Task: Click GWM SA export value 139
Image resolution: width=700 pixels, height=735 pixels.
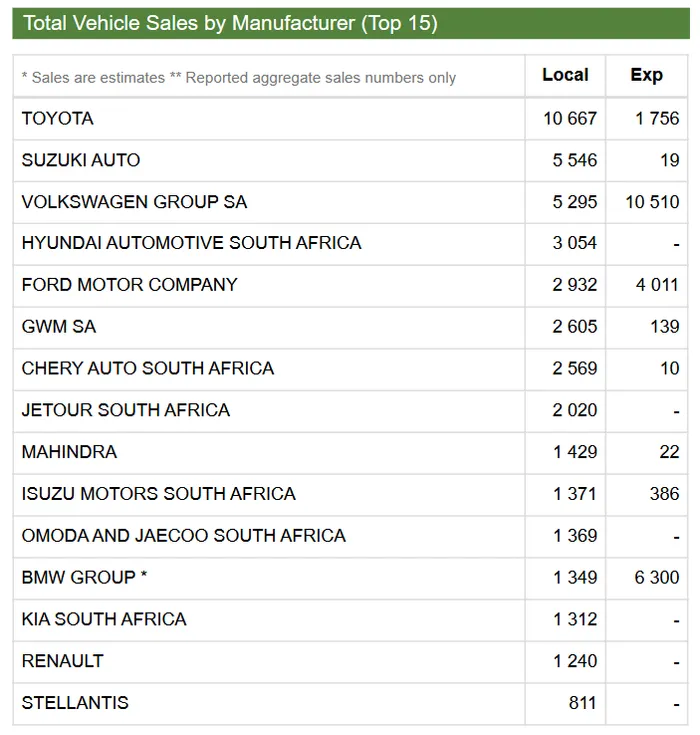Action: pyautogui.click(x=665, y=327)
